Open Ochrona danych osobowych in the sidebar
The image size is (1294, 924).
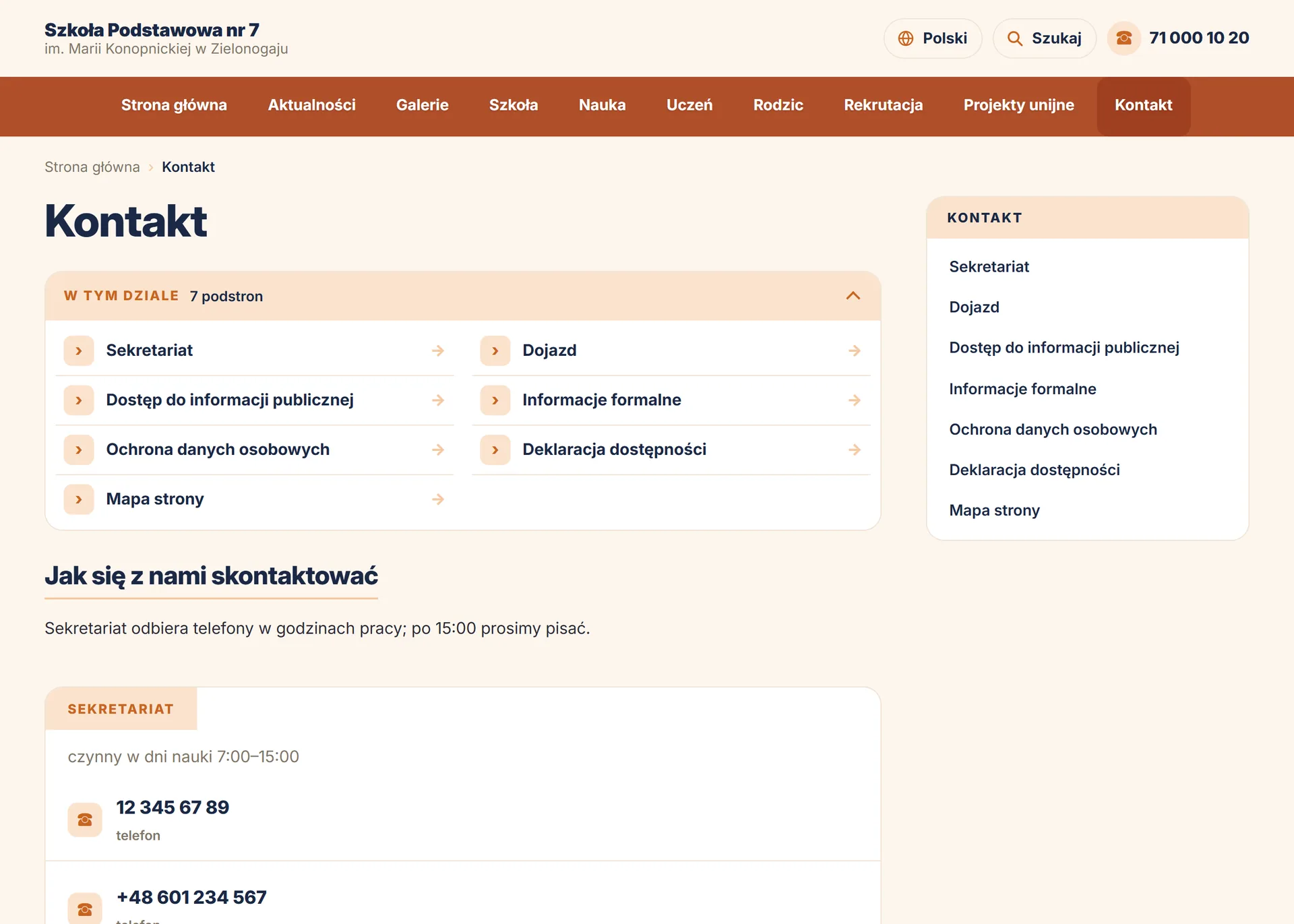point(1053,429)
